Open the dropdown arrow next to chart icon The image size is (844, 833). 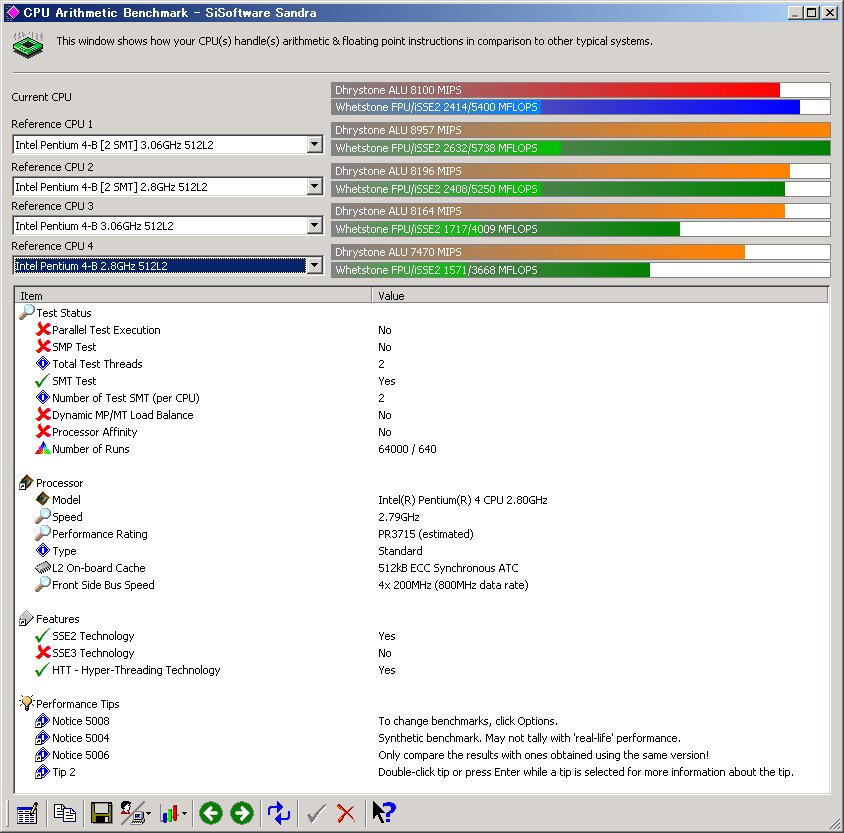184,813
